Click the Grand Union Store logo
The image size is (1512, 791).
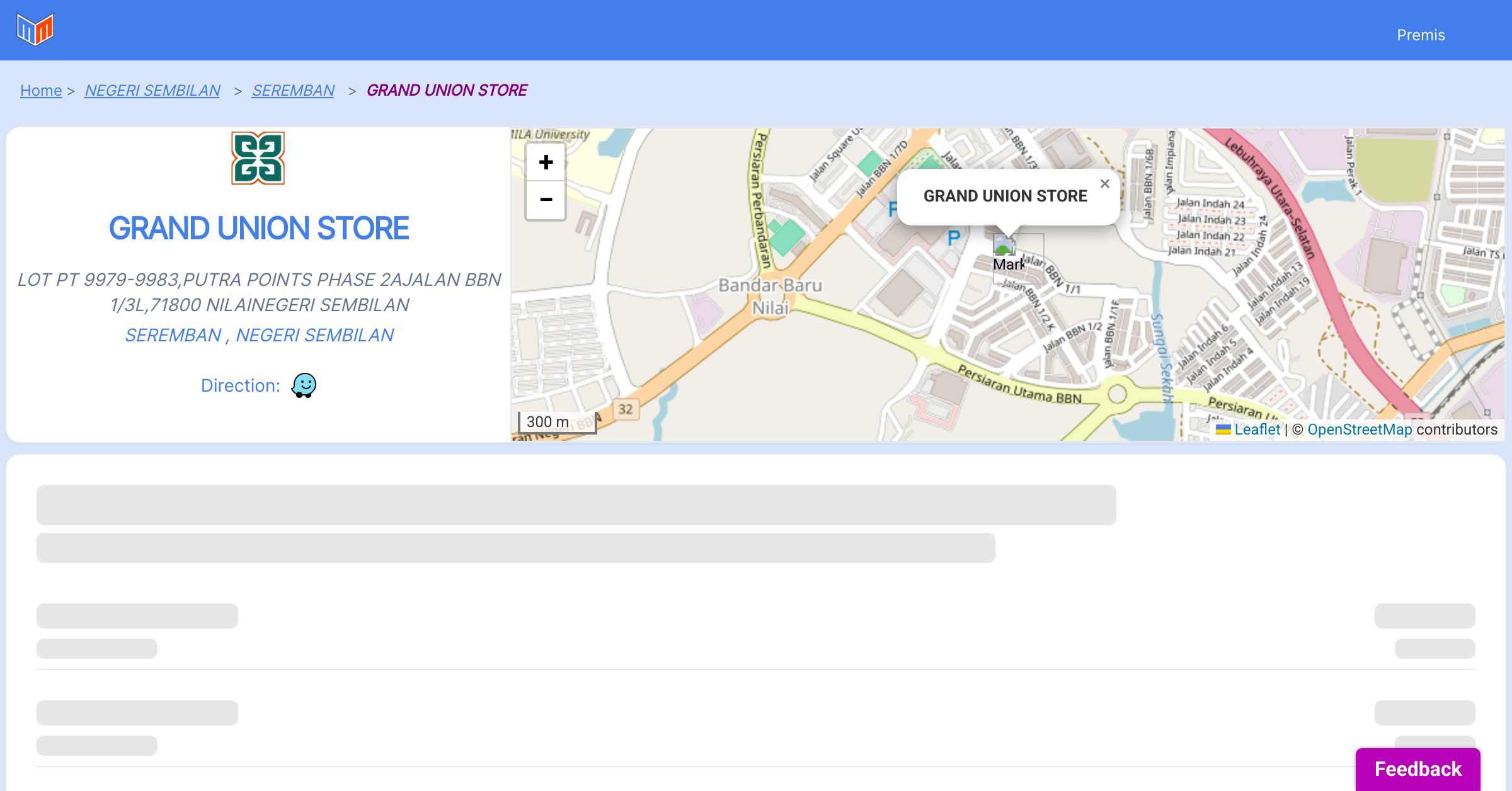[258, 158]
